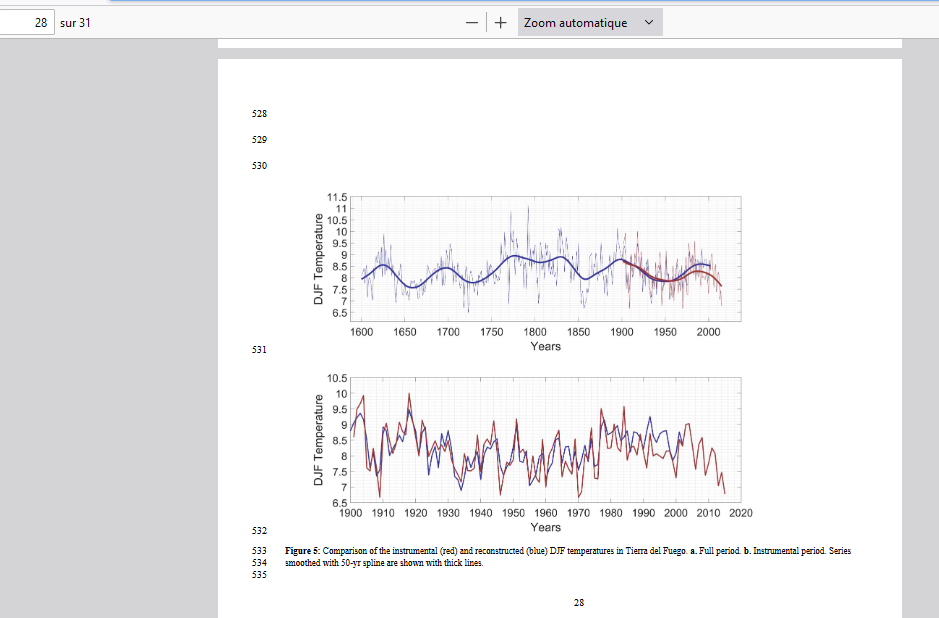
Task: Click the 'Figure 5' bold caption heading
Action: pyautogui.click(x=302, y=551)
